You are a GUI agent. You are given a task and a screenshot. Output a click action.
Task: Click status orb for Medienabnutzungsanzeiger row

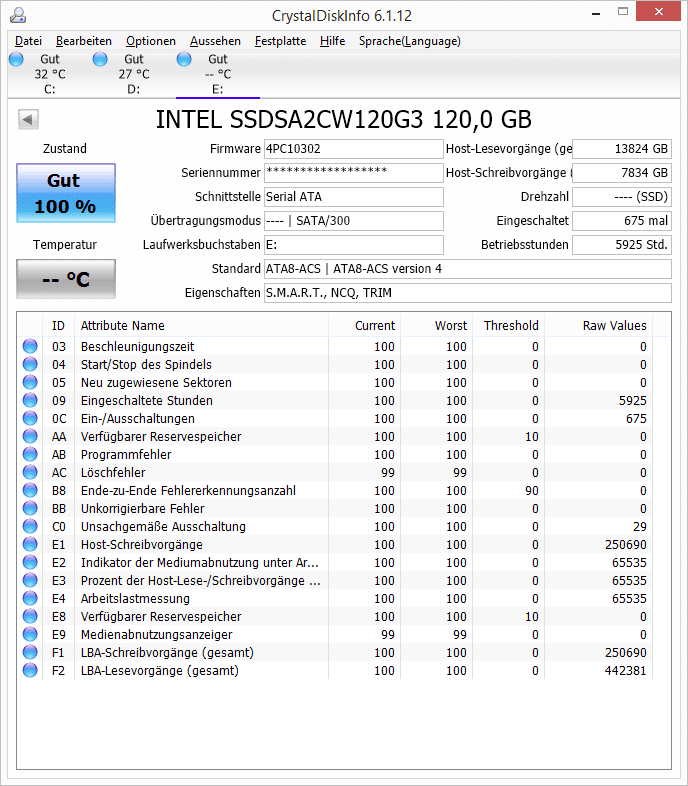click(x=31, y=635)
